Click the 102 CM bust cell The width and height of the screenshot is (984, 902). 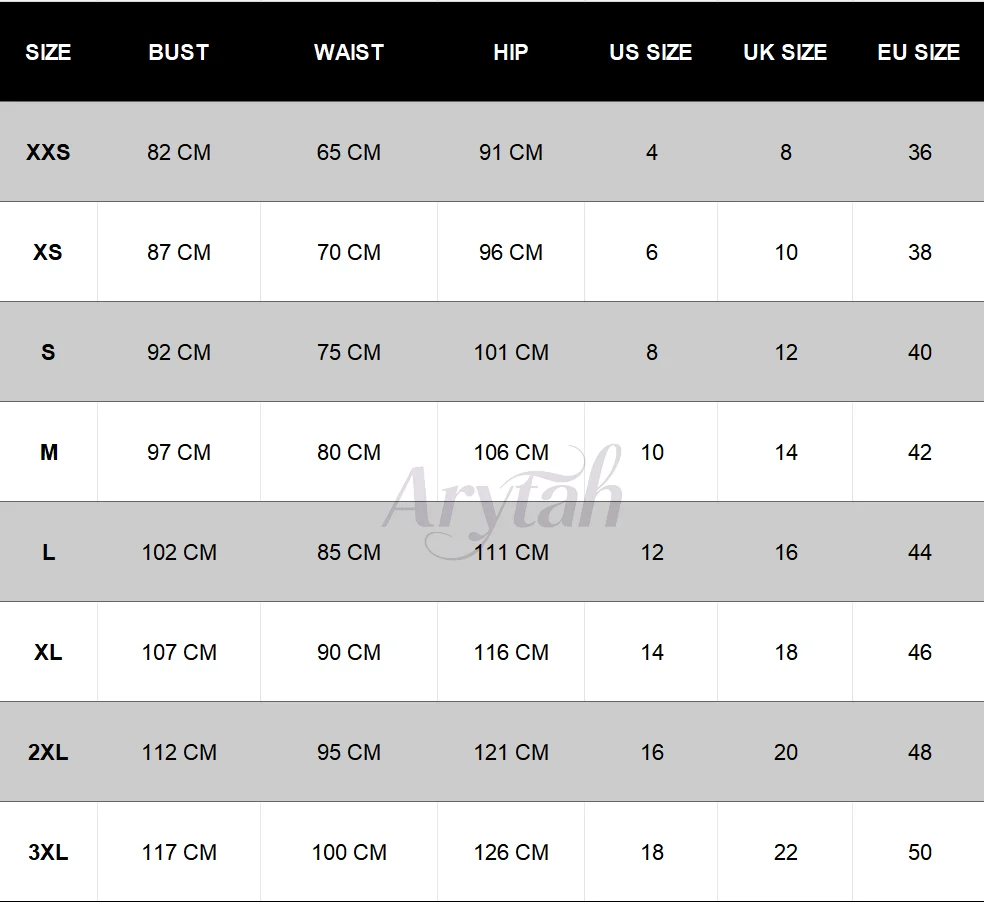(179, 553)
